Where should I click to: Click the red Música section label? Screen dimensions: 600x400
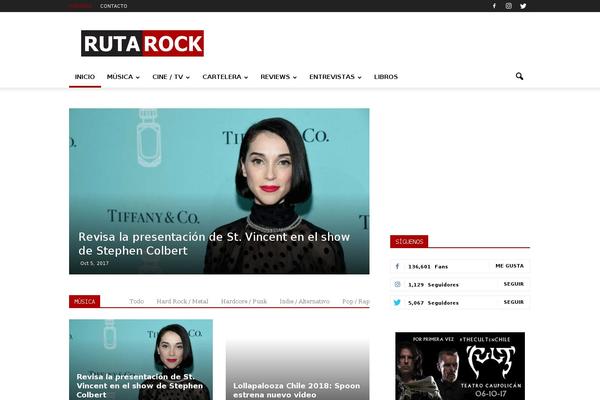pos(85,302)
